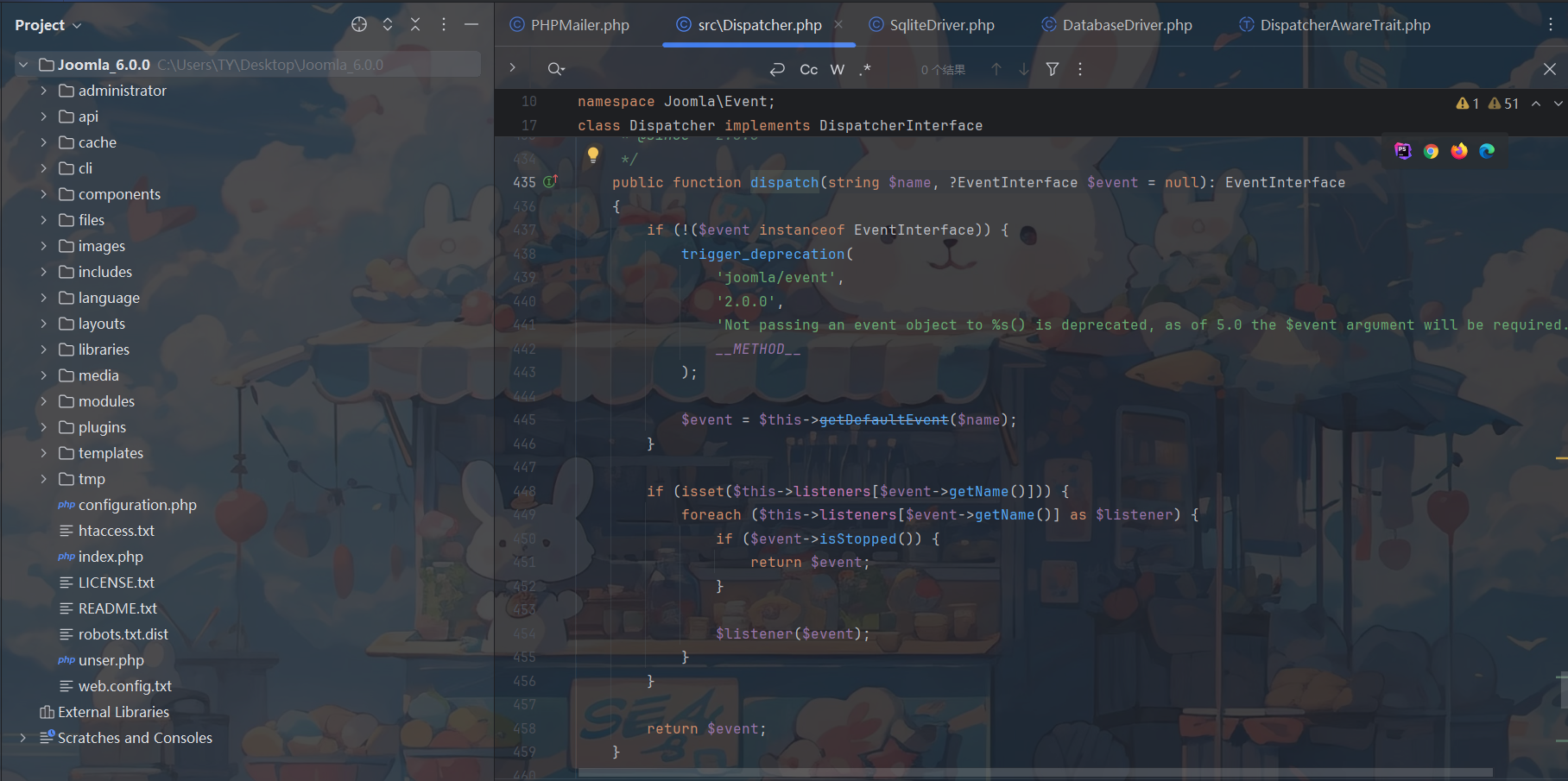This screenshot has height=781, width=1568.
Task: Click the yellow lightbulb quick-fix icon
Action: point(593,155)
